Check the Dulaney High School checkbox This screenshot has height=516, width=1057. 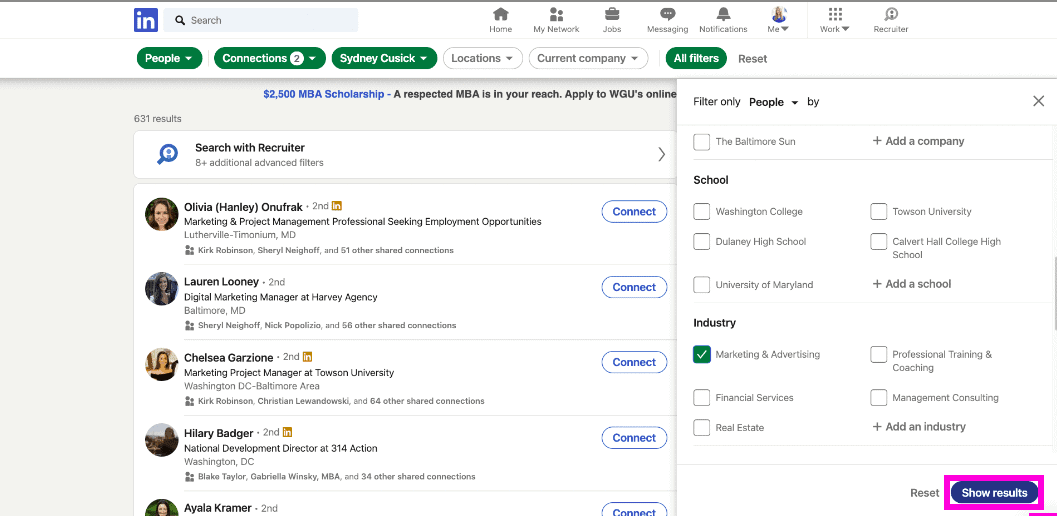click(x=702, y=241)
